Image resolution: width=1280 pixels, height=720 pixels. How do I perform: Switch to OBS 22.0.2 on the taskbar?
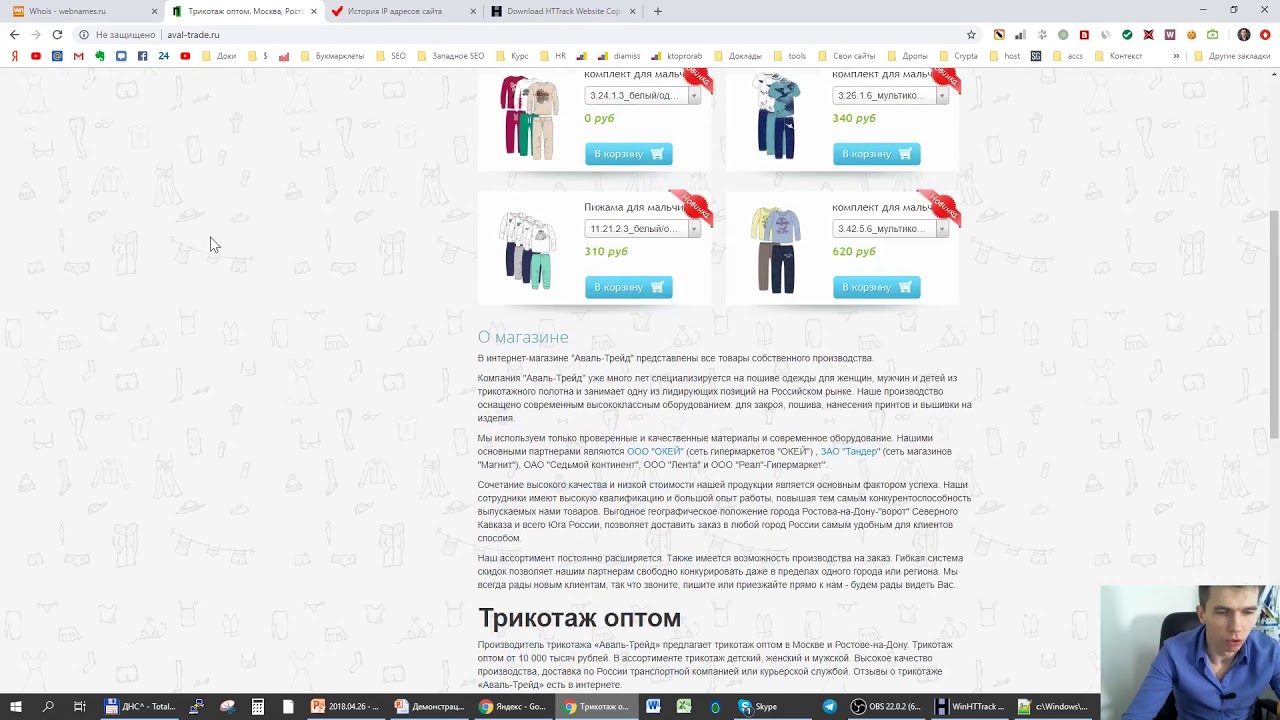(x=886, y=706)
